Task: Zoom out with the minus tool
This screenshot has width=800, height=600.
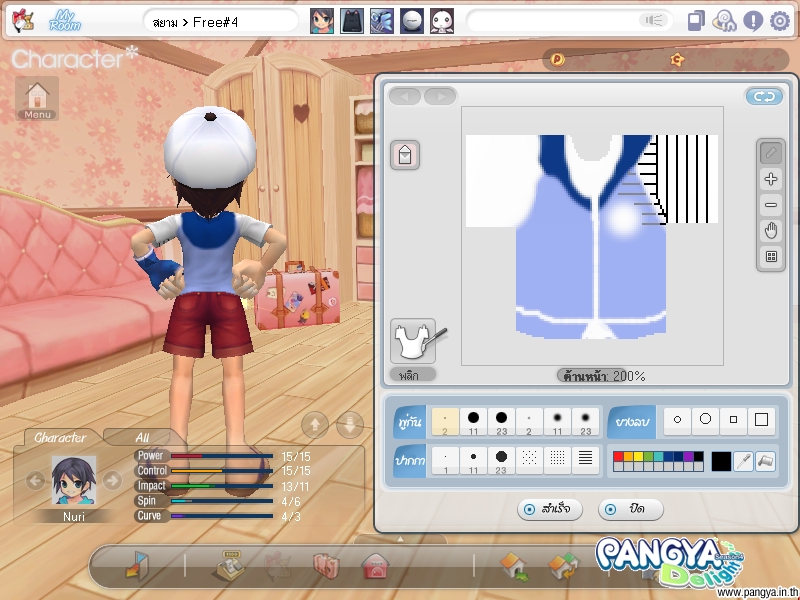Action: coord(771,205)
